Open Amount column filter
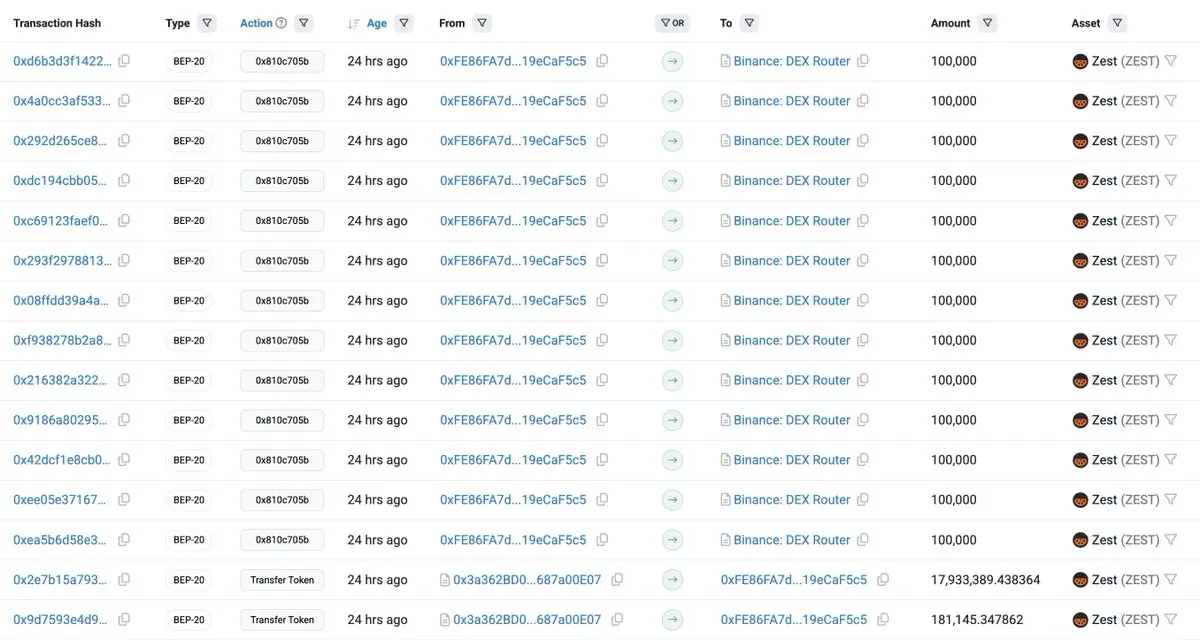1200x640 pixels. point(987,23)
